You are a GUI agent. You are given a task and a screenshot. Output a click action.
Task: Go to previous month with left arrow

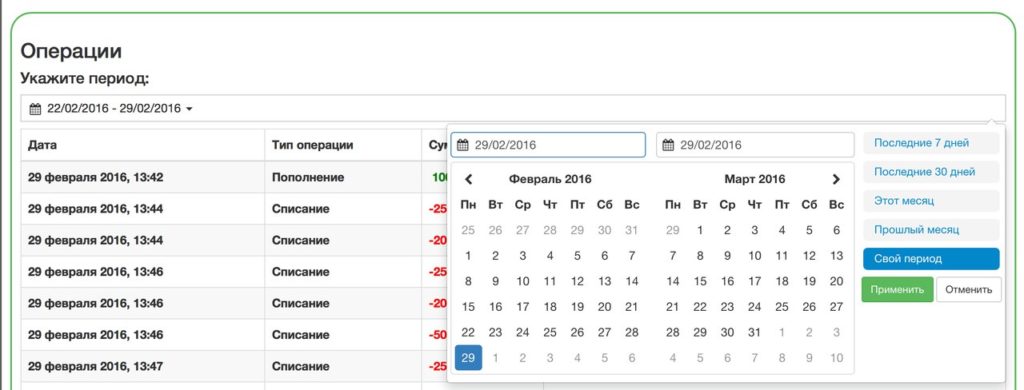(x=468, y=179)
